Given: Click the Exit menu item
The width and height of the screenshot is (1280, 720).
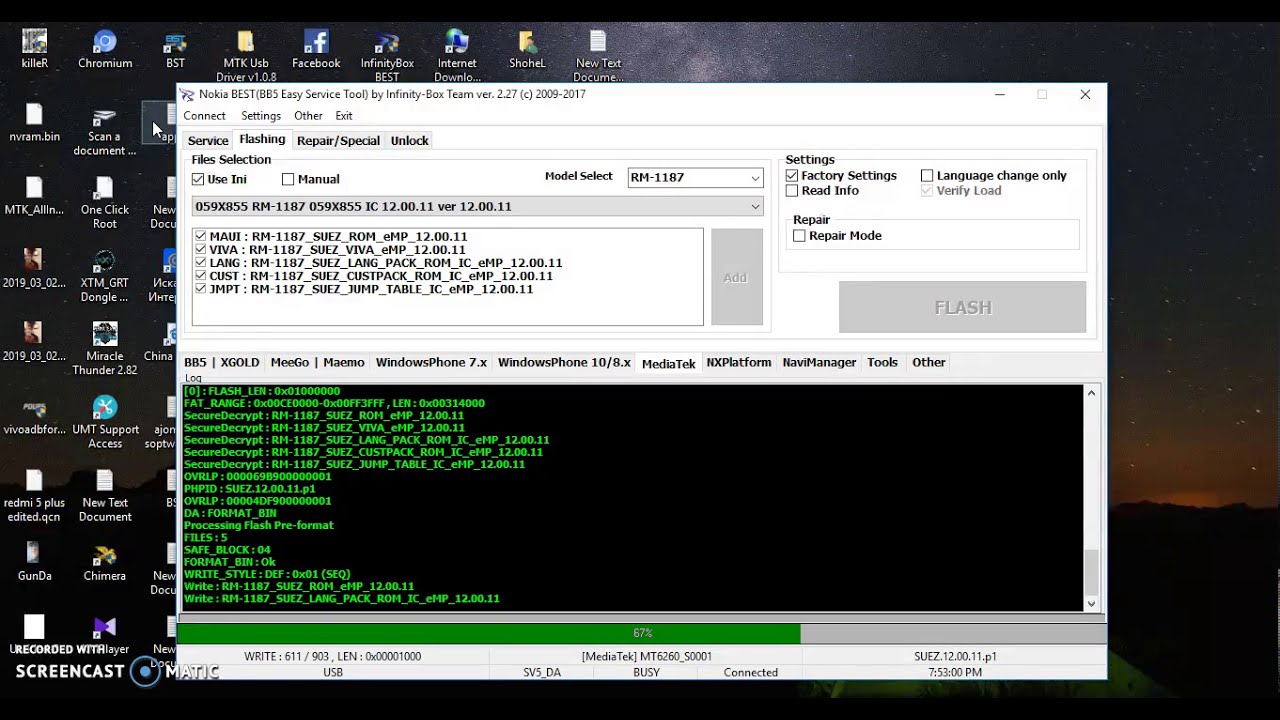Looking at the screenshot, I should [344, 116].
